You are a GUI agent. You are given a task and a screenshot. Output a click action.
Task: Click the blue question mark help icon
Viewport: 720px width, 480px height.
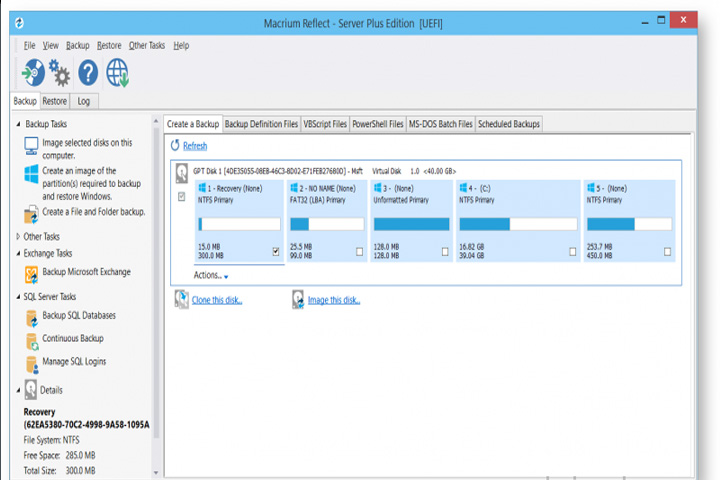tap(88, 73)
